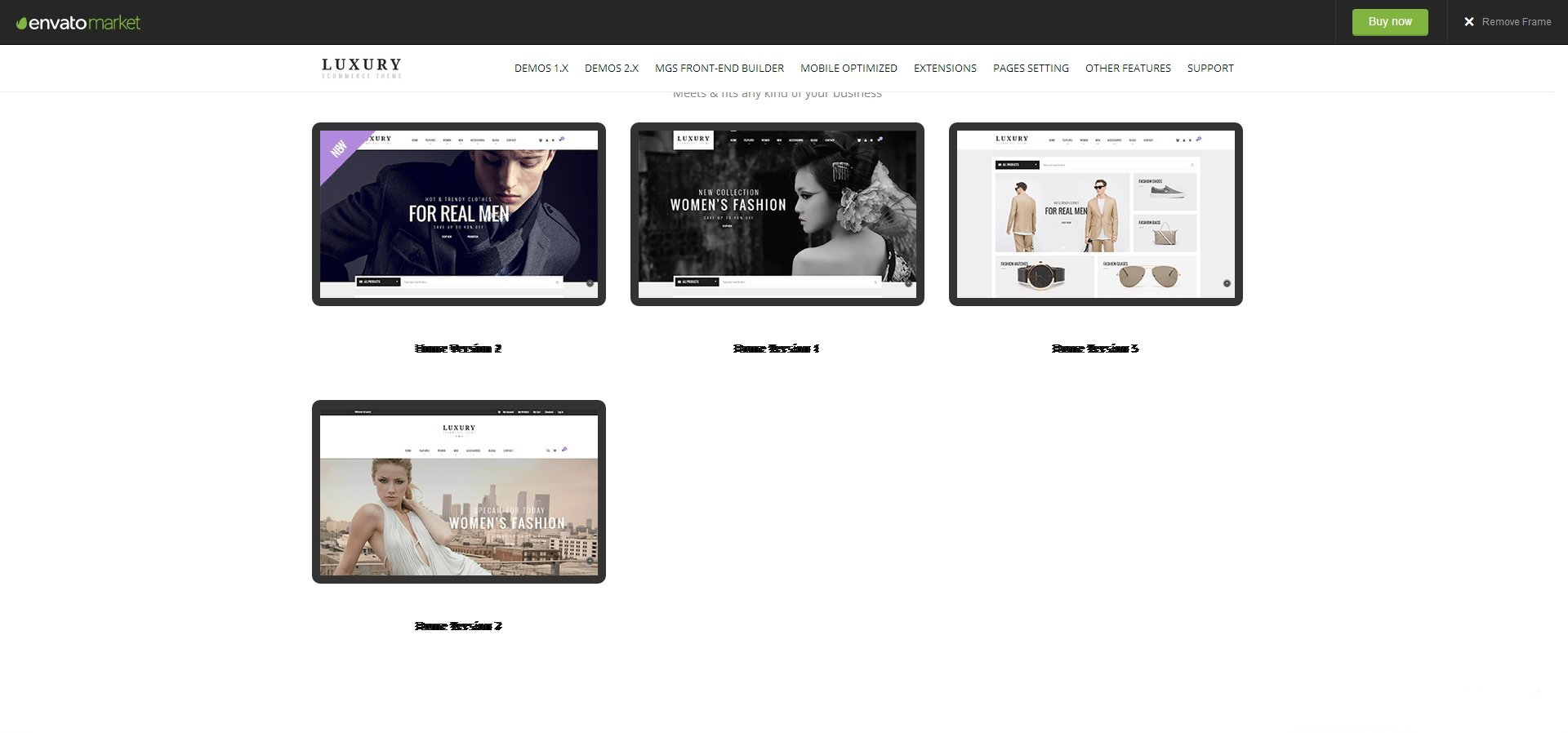The height and width of the screenshot is (733, 1568).
Task: Open the Extensions menu item
Action: 945,69
